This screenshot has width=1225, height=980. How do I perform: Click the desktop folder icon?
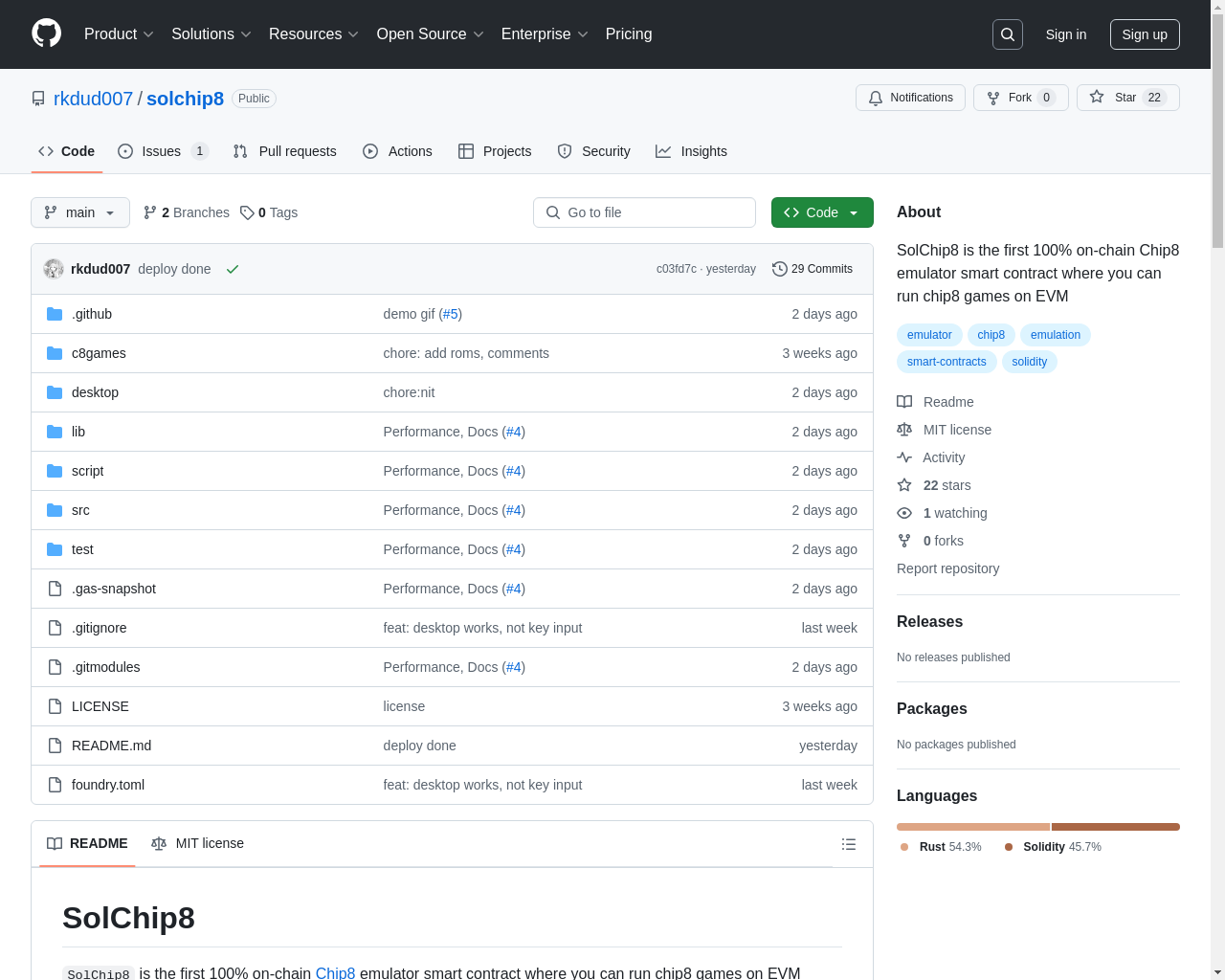(x=55, y=392)
